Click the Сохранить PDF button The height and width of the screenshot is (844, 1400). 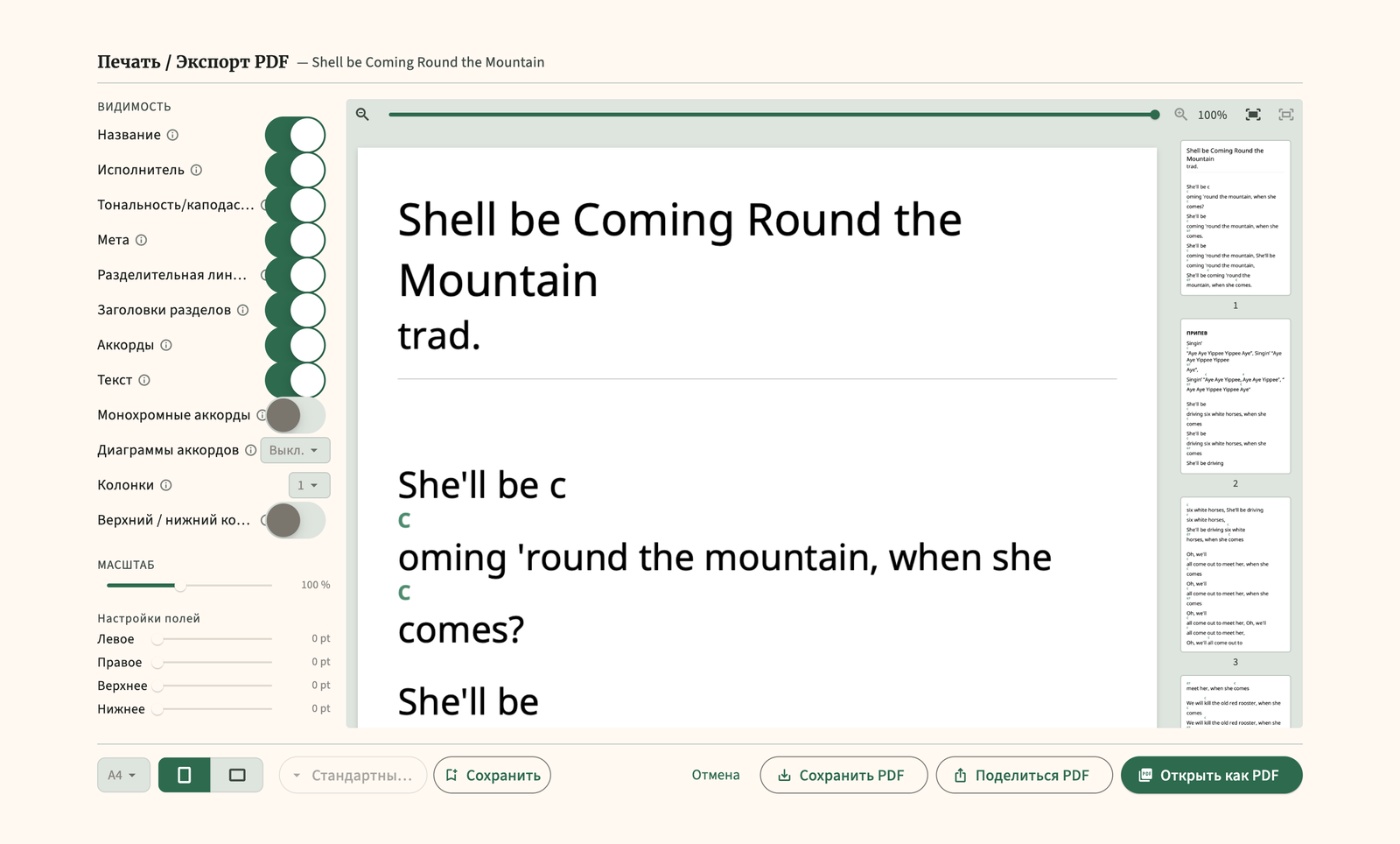point(843,775)
